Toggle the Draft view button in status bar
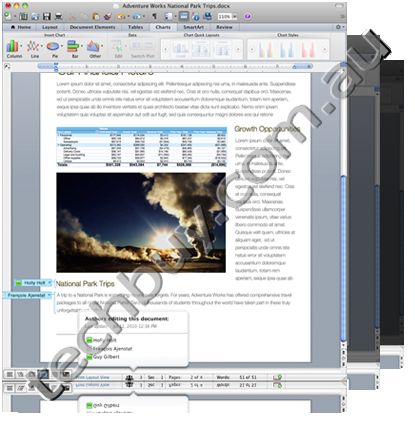This screenshot has width=415, height=430. 10,375
